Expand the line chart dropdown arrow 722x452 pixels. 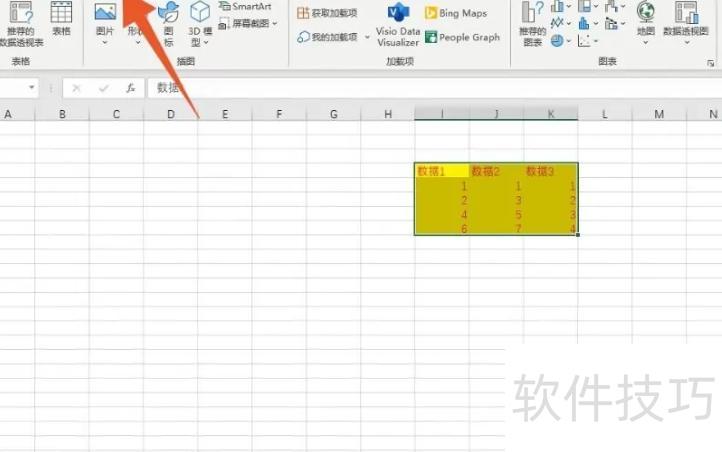569,23
